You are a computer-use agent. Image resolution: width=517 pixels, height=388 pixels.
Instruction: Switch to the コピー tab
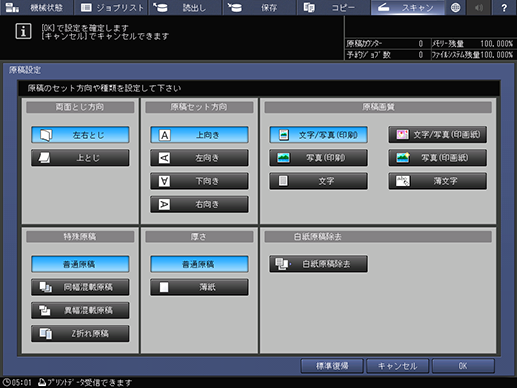tap(334, 7)
